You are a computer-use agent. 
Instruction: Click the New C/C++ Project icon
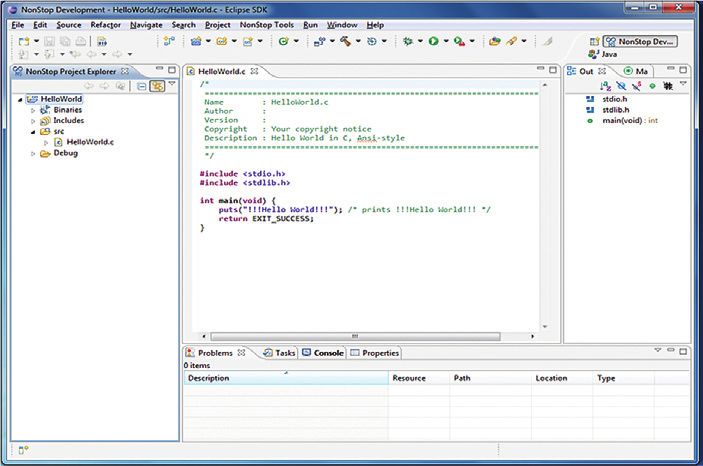point(195,41)
